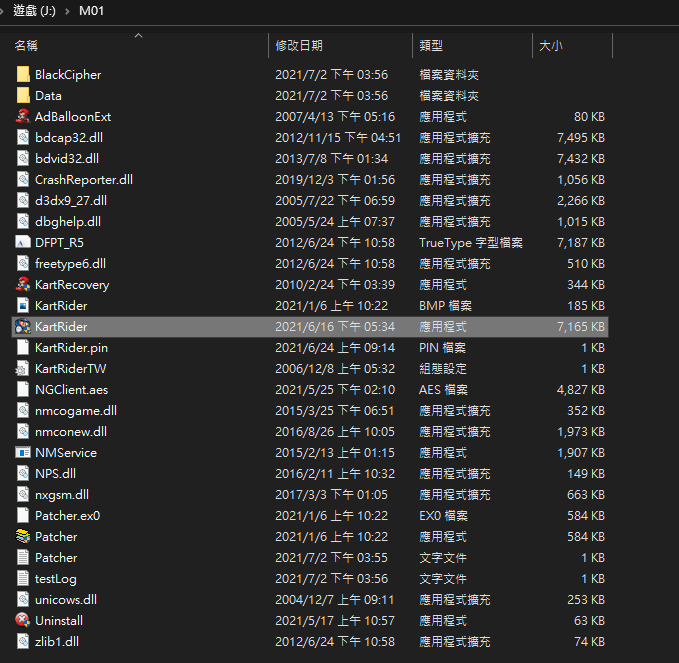Screen dimensions: 679x663
Task: Click the bdvid32.dll file icon
Action: click(23, 158)
